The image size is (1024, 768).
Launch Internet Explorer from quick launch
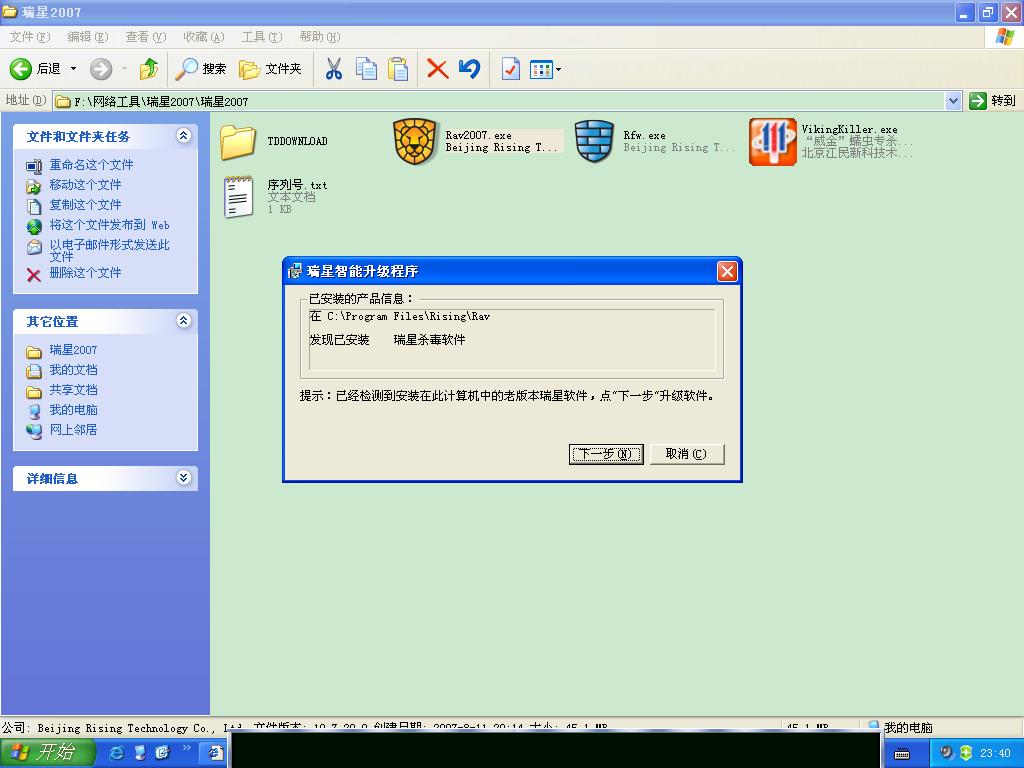pyautogui.click(x=117, y=753)
